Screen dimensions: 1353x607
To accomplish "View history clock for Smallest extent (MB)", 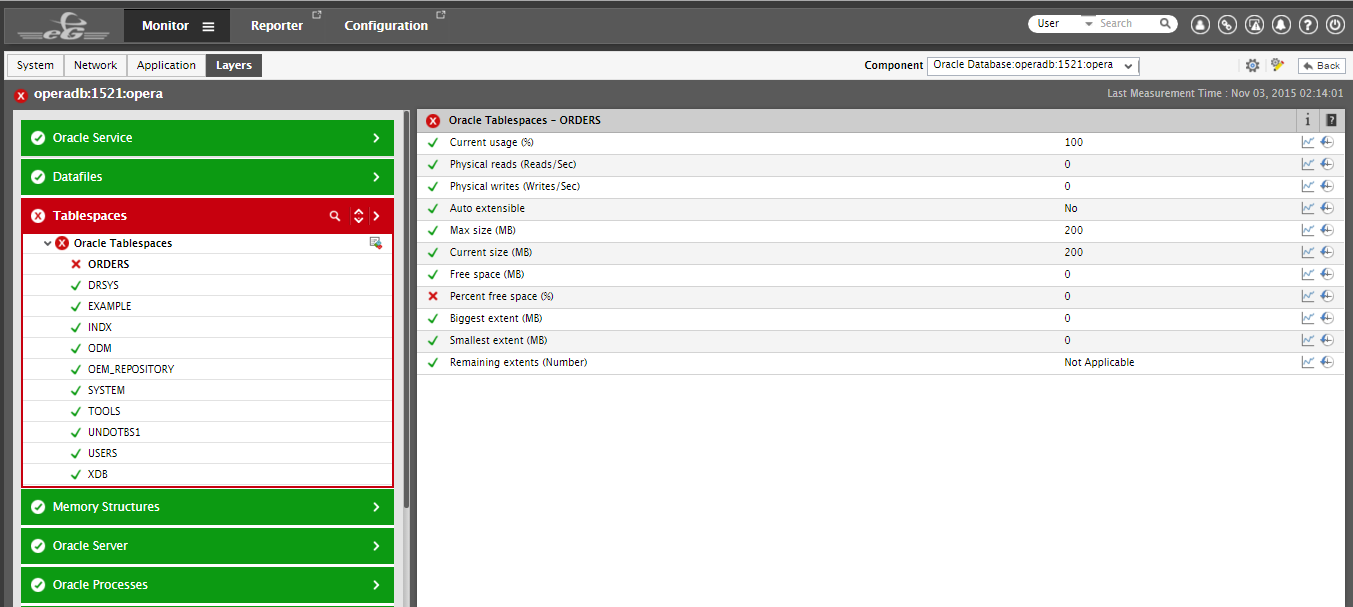I will [x=1327, y=340].
